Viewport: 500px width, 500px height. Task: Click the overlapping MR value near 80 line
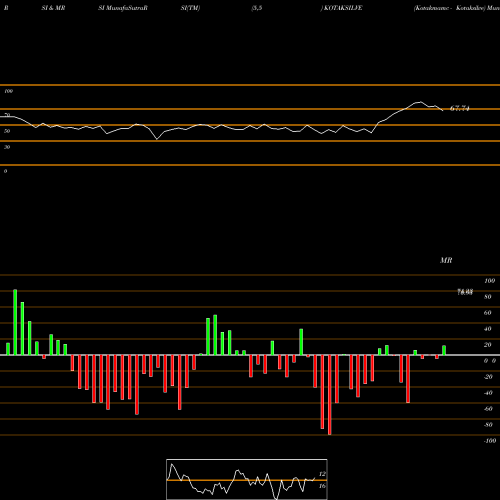pyautogui.click(x=465, y=292)
